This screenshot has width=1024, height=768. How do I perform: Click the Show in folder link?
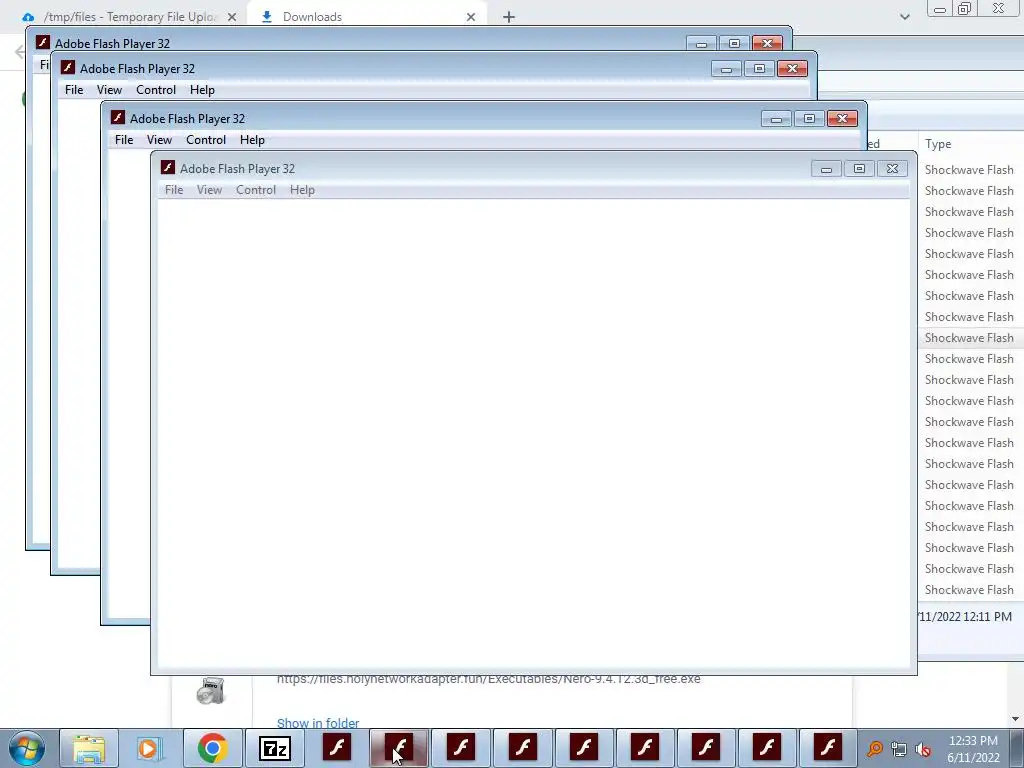[318, 723]
